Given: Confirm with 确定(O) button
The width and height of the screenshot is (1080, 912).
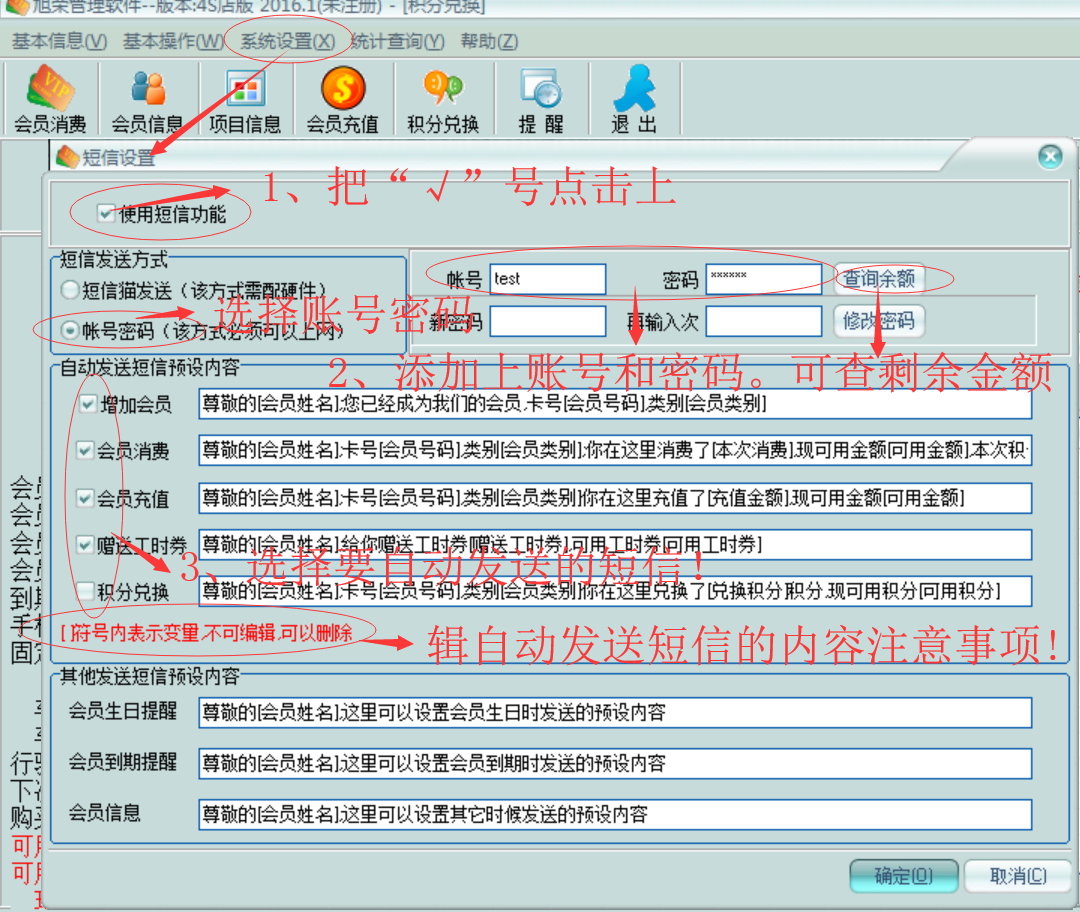Looking at the screenshot, I should pos(904,875).
